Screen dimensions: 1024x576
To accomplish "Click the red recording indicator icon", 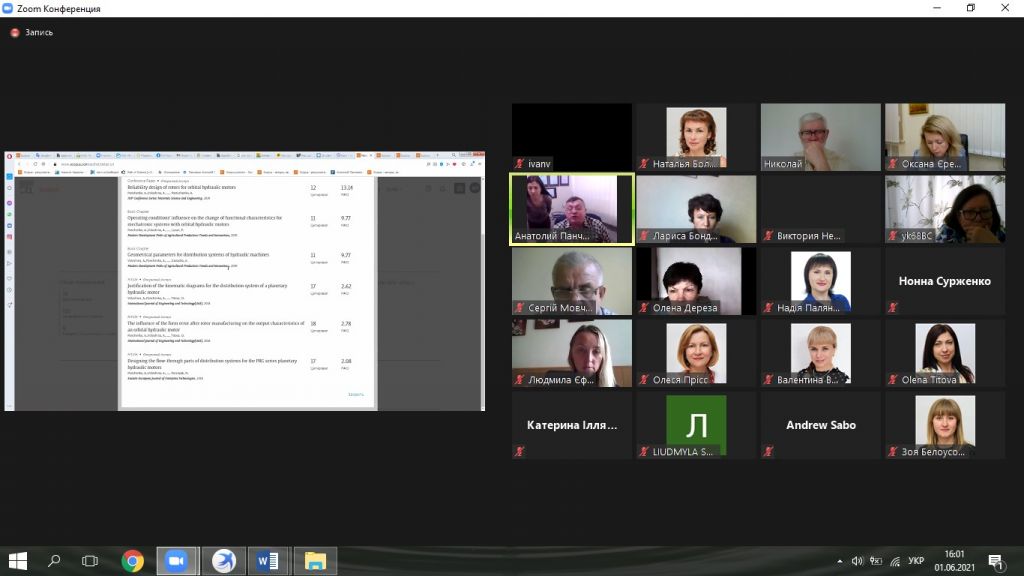I will tap(14, 33).
